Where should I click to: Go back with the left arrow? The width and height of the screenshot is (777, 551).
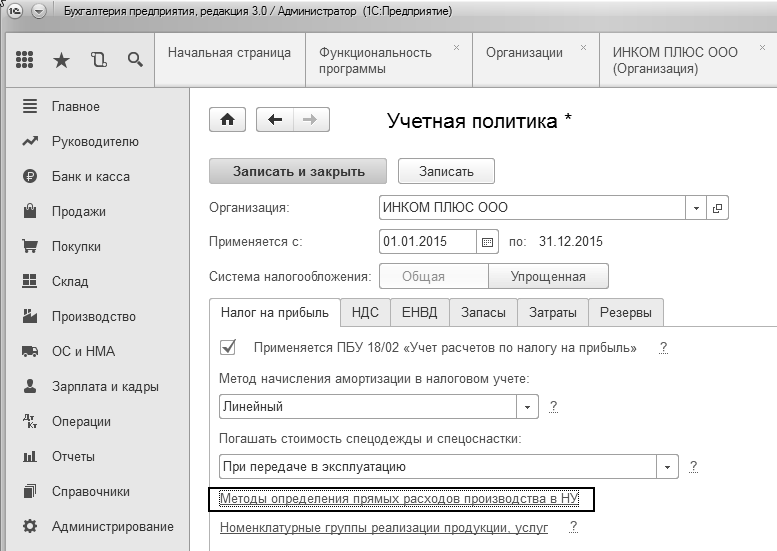click(275, 119)
